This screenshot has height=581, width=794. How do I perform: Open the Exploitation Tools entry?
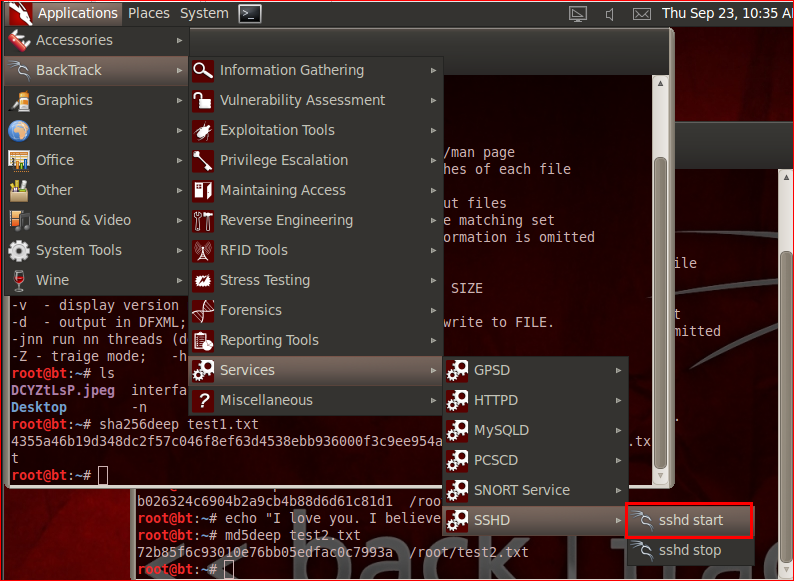[x=315, y=130]
